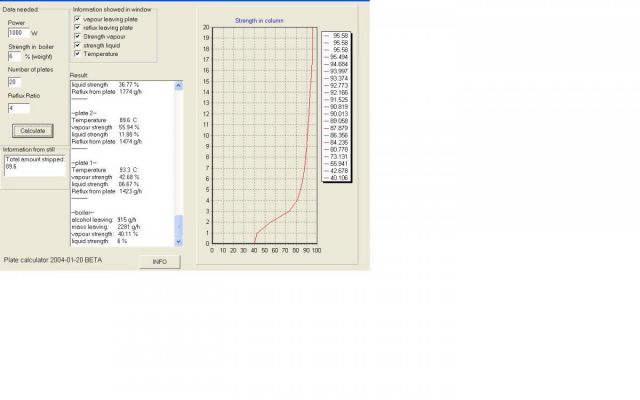
Task: Uncheck the Temperature checkbox
Action: pos(79,52)
